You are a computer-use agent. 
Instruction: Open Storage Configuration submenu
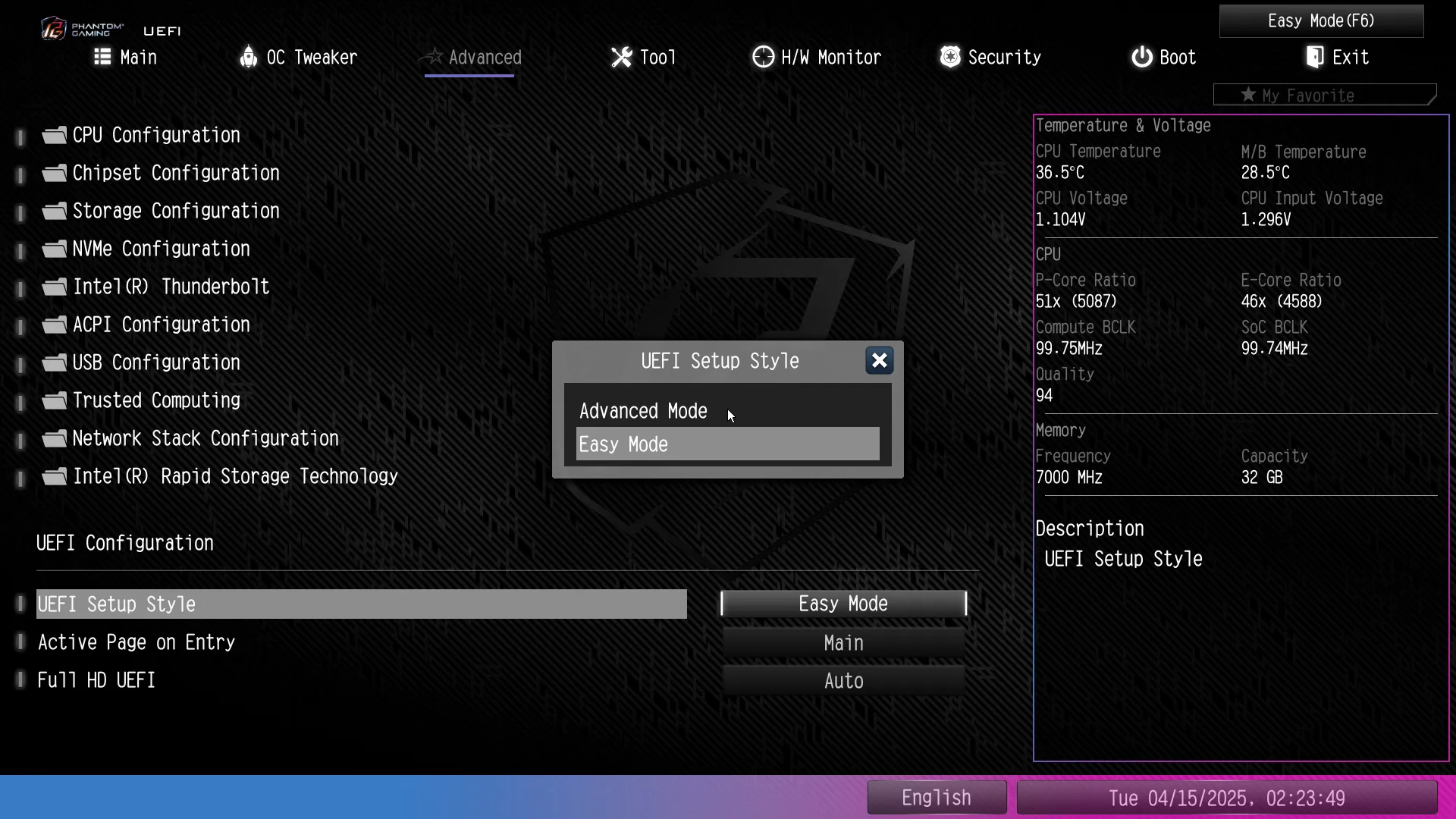[x=176, y=211]
